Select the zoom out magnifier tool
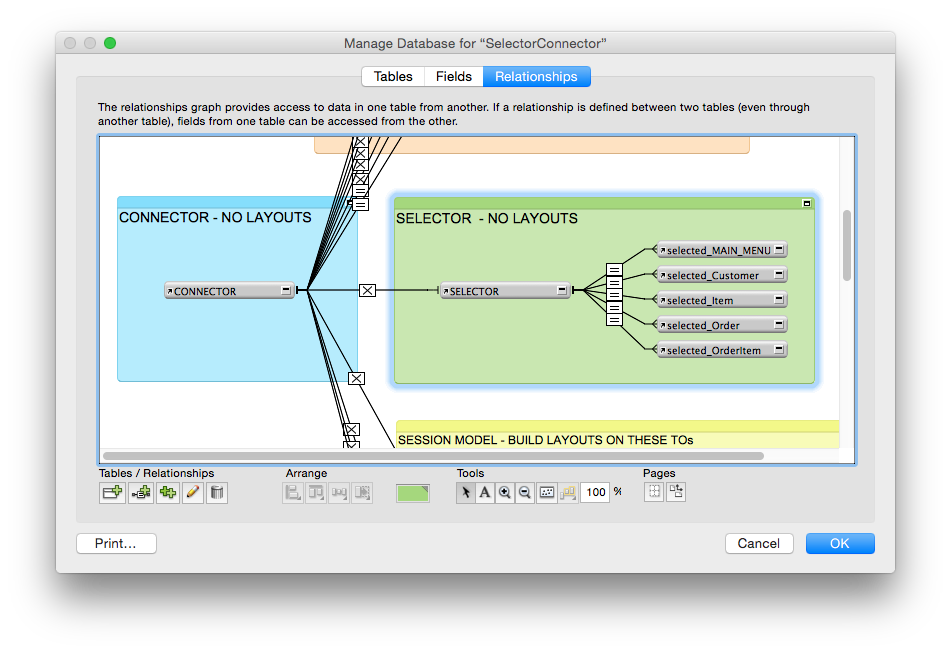The width and height of the screenshot is (951, 653). pyautogui.click(x=525, y=492)
